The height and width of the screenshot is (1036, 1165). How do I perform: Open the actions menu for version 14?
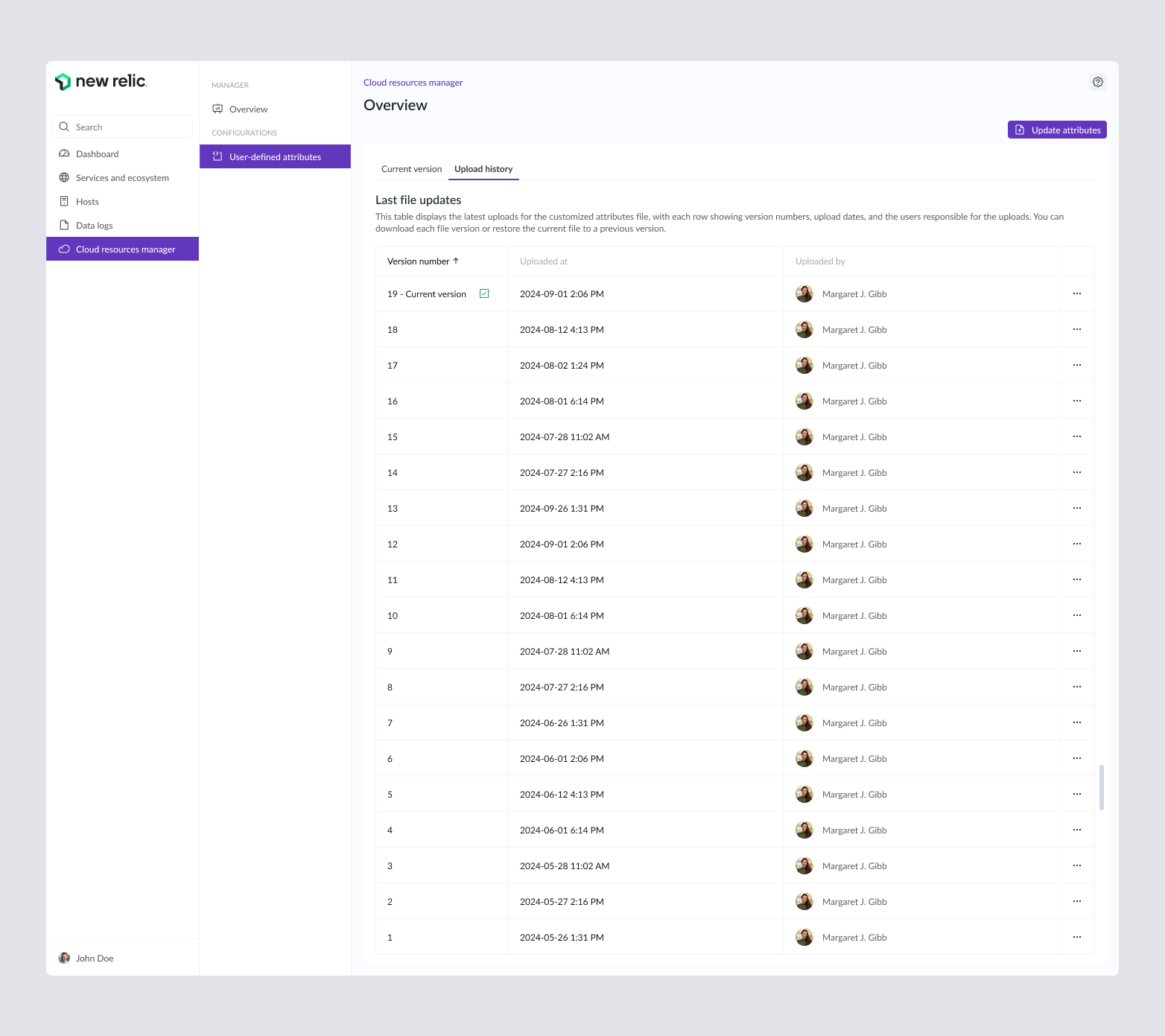[x=1077, y=472]
